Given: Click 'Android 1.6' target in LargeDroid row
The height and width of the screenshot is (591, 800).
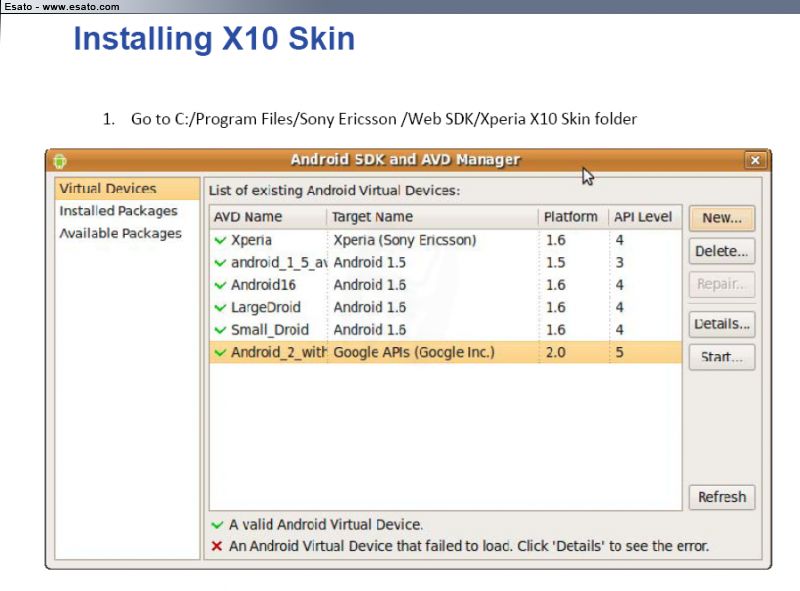Looking at the screenshot, I should (369, 308).
